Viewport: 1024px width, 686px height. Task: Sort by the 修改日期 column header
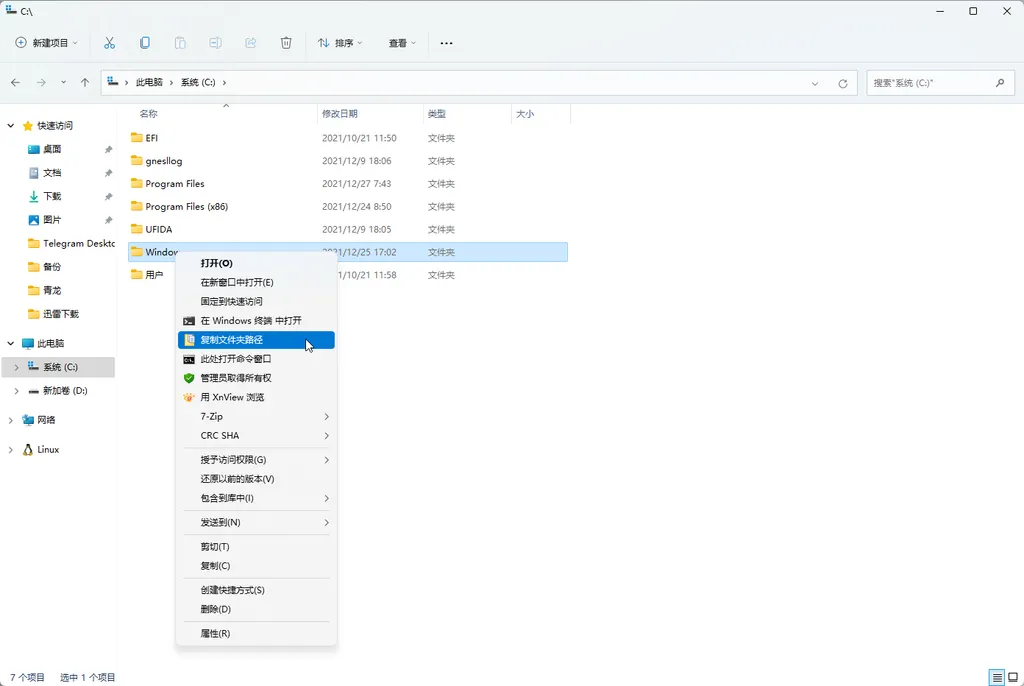[340, 114]
